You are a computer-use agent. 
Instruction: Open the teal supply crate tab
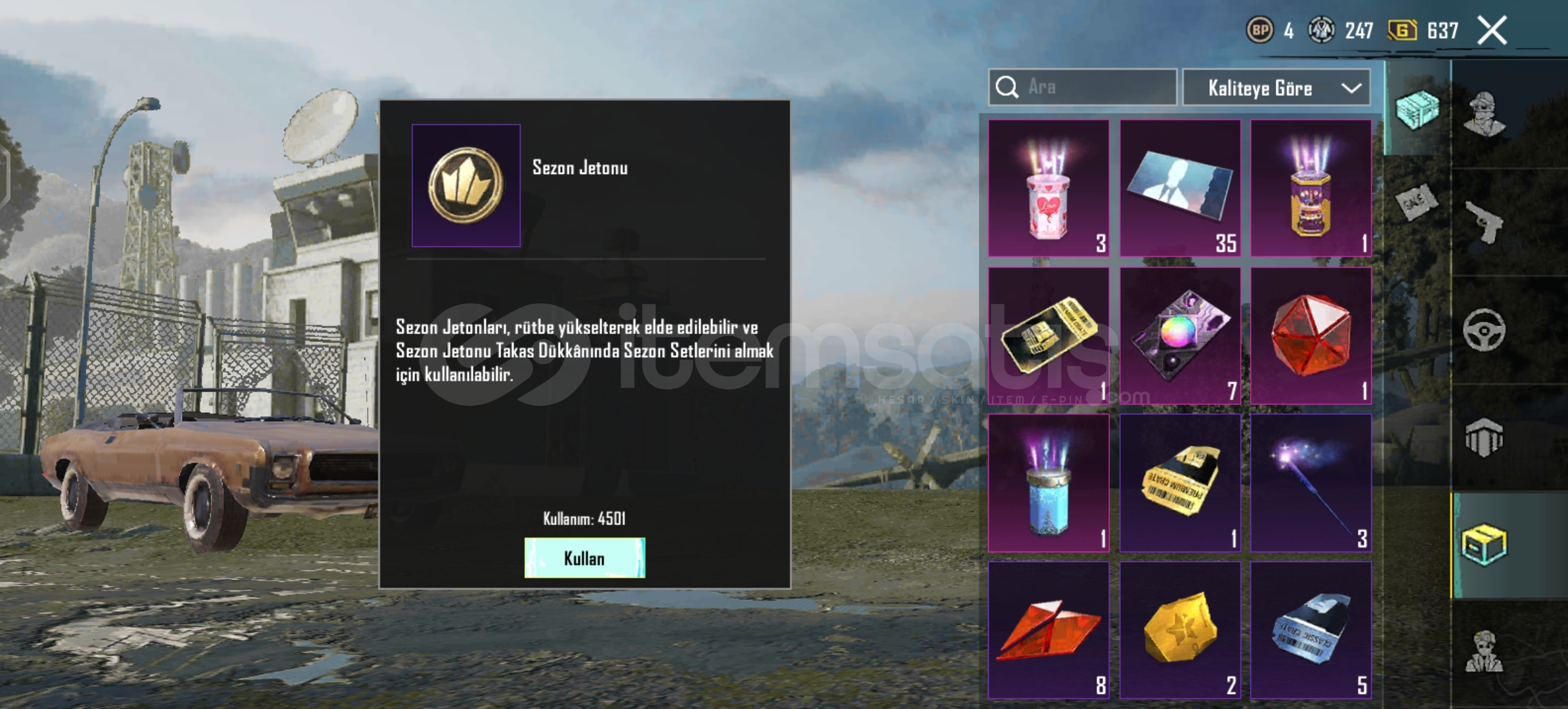coord(1417,109)
